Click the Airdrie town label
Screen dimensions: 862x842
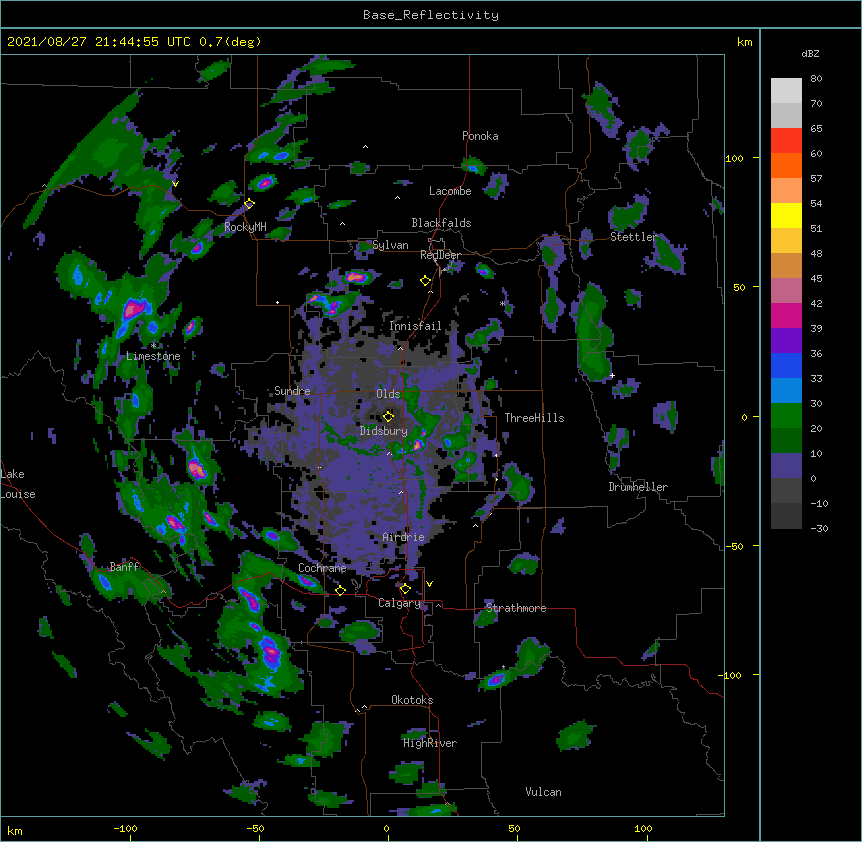(404, 537)
